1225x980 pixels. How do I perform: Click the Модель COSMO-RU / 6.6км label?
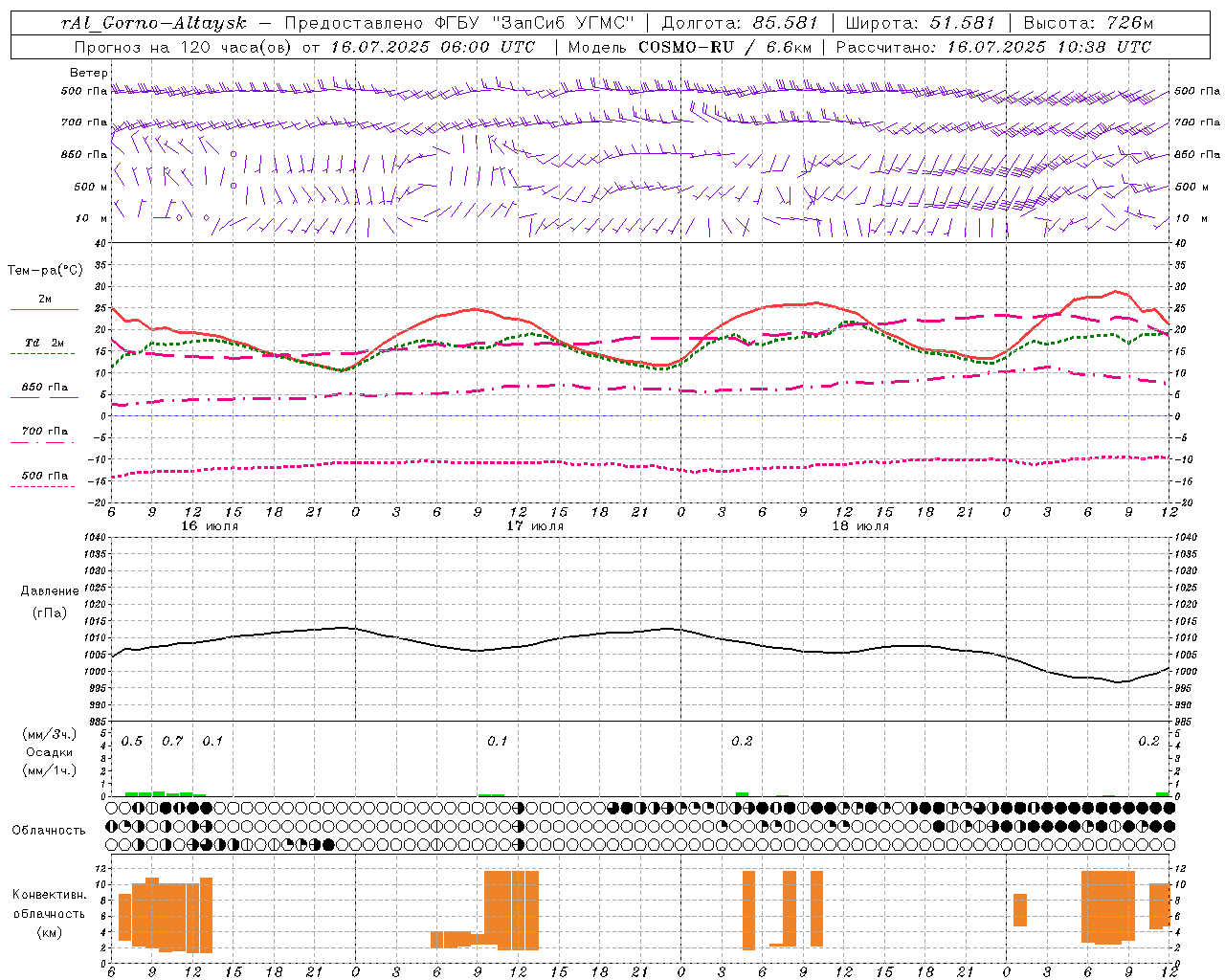(x=690, y=47)
